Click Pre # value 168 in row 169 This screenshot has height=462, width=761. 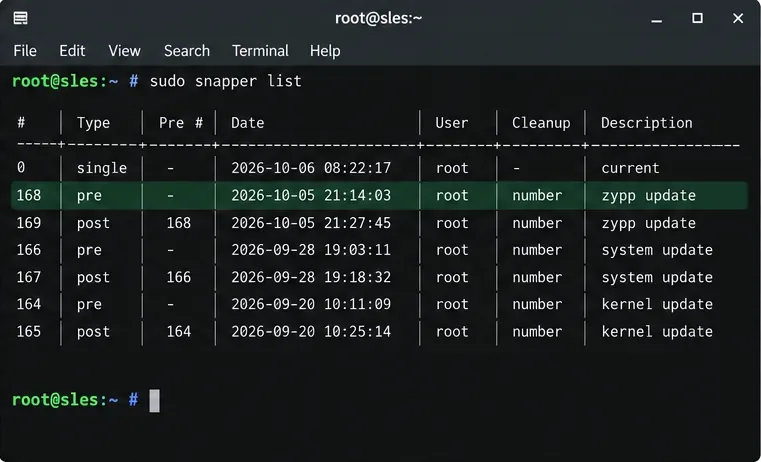click(x=179, y=223)
